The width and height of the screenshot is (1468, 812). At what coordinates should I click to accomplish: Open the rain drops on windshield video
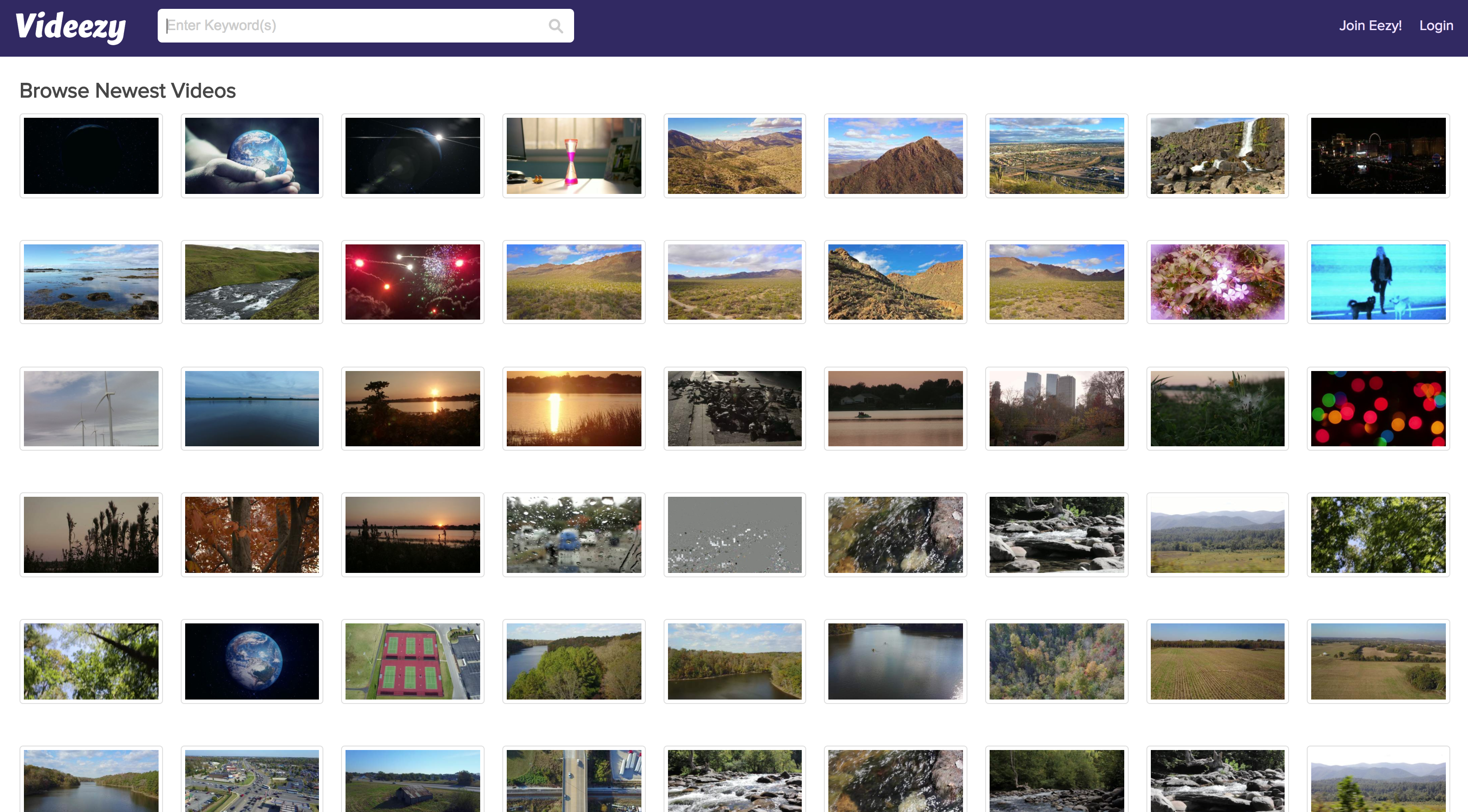[x=574, y=534]
